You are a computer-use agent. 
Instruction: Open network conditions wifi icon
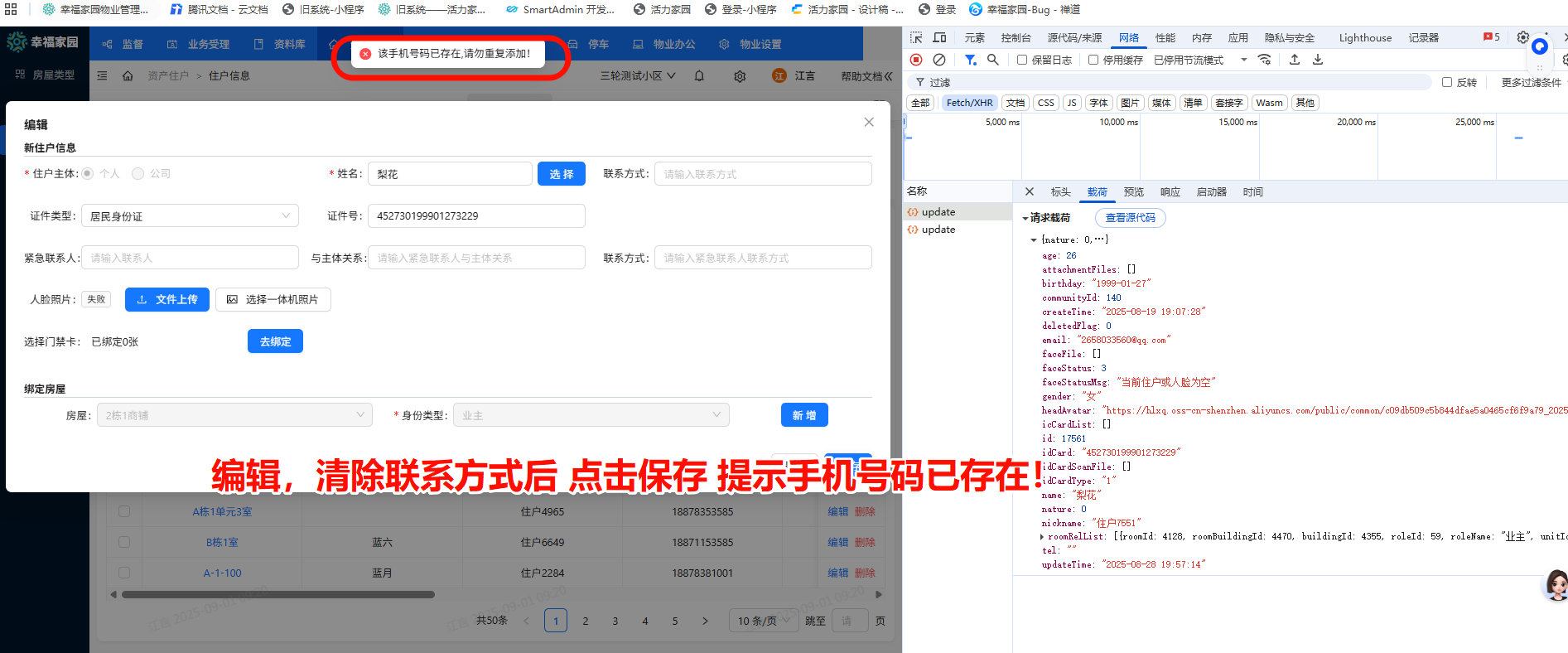tap(1264, 60)
